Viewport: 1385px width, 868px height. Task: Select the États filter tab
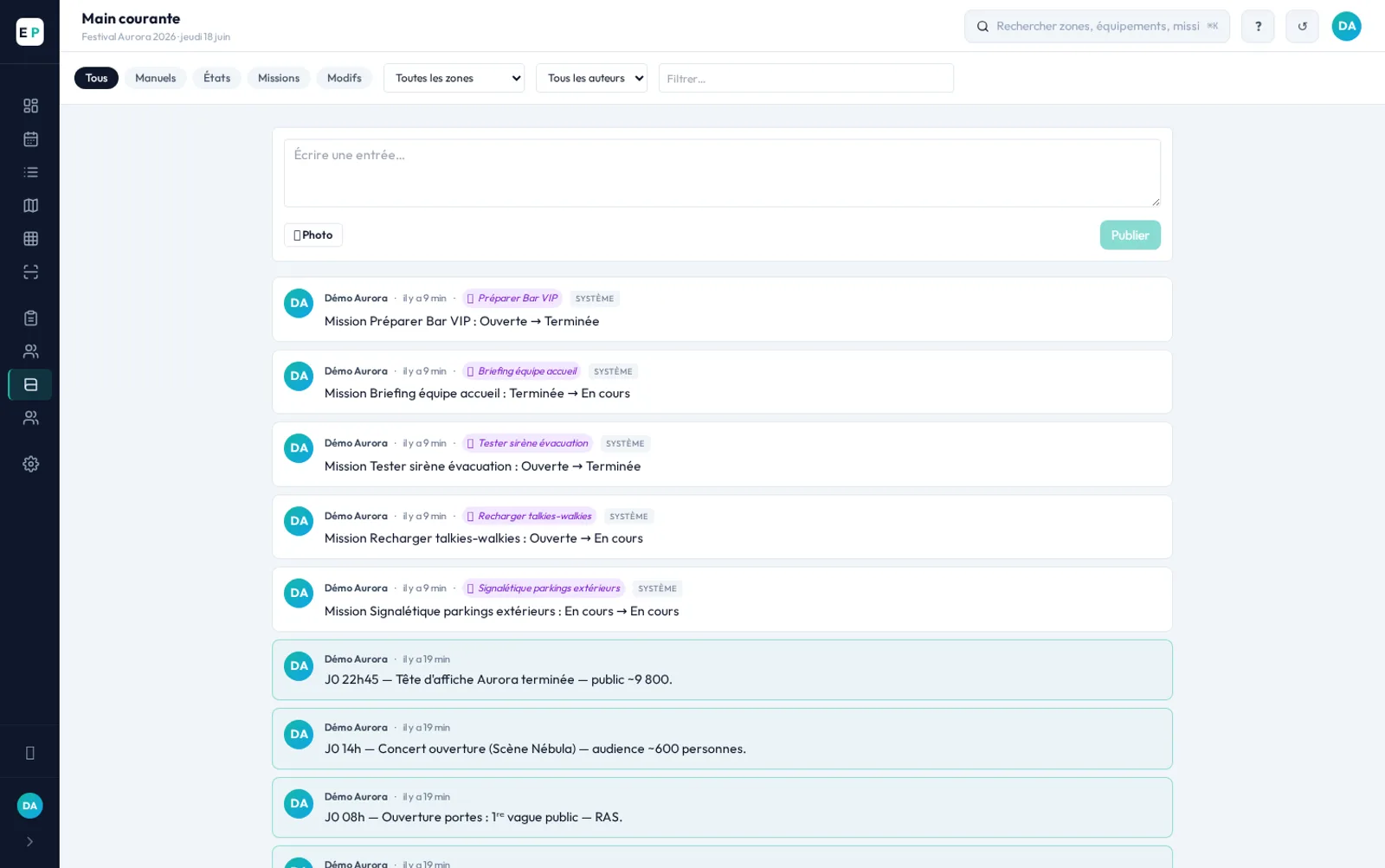pos(216,78)
